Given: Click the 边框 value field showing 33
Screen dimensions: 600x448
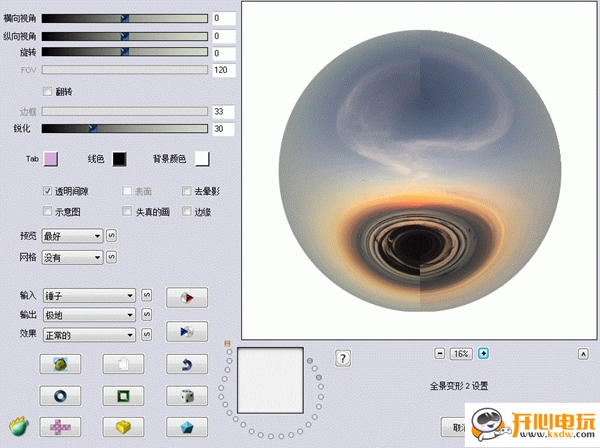Looking at the screenshot, I should 223,111.
